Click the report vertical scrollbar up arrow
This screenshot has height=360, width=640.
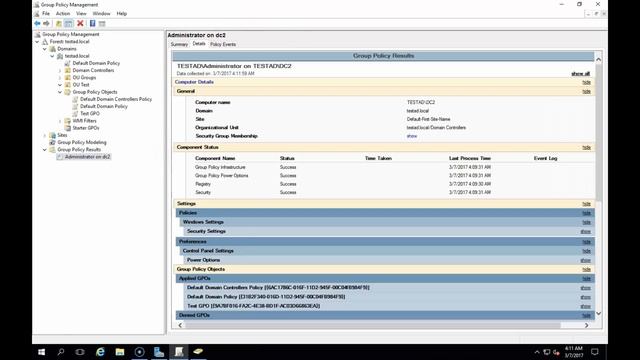coord(598,60)
